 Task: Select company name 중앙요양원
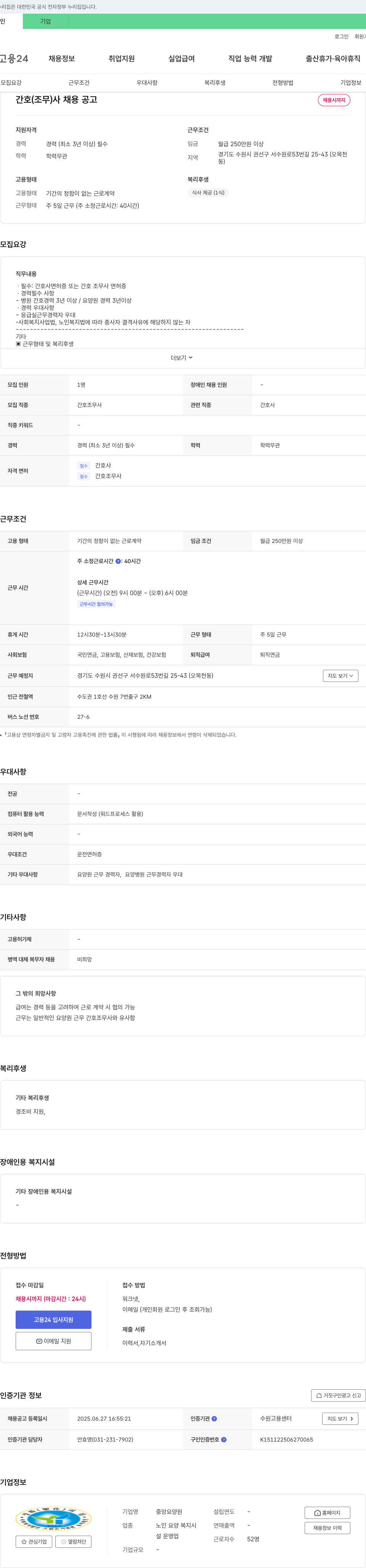click(169, 1512)
